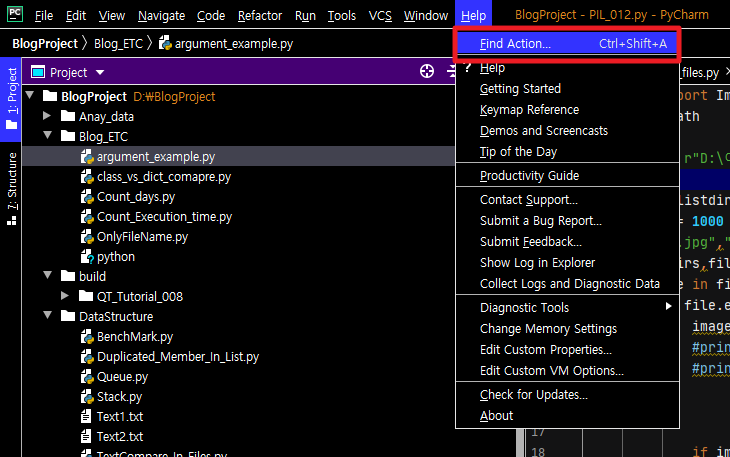Open the About dialog entry
Image resolution: width=730 pixels, height=457 pixels.
coord(568,416)
